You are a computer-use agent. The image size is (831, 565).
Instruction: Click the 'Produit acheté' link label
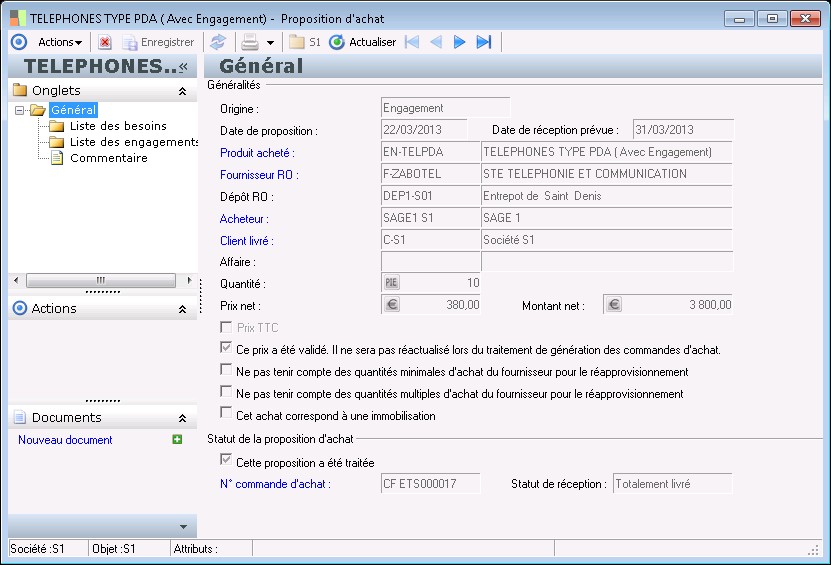257,153
